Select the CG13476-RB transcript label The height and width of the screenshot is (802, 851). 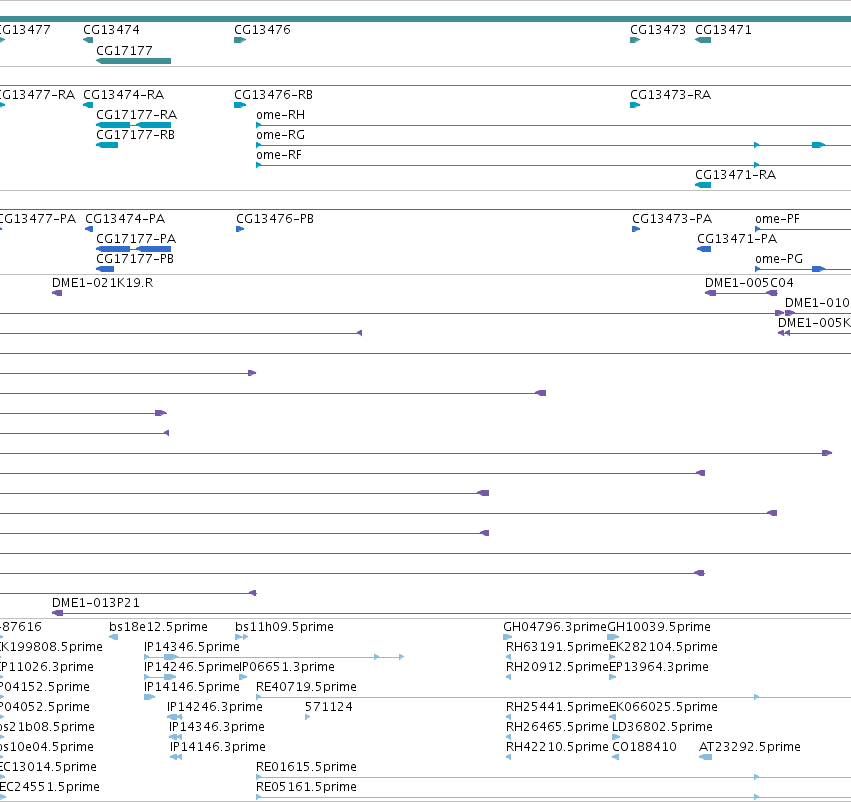(274, 95)
